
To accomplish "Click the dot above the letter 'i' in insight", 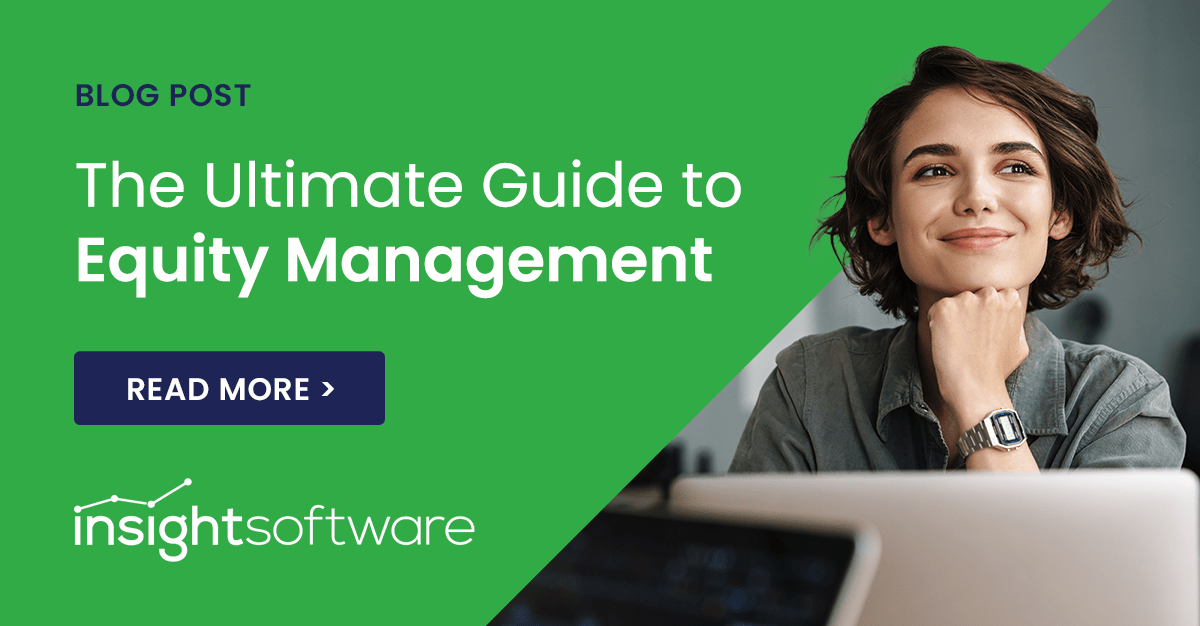I will pos(78,508).
